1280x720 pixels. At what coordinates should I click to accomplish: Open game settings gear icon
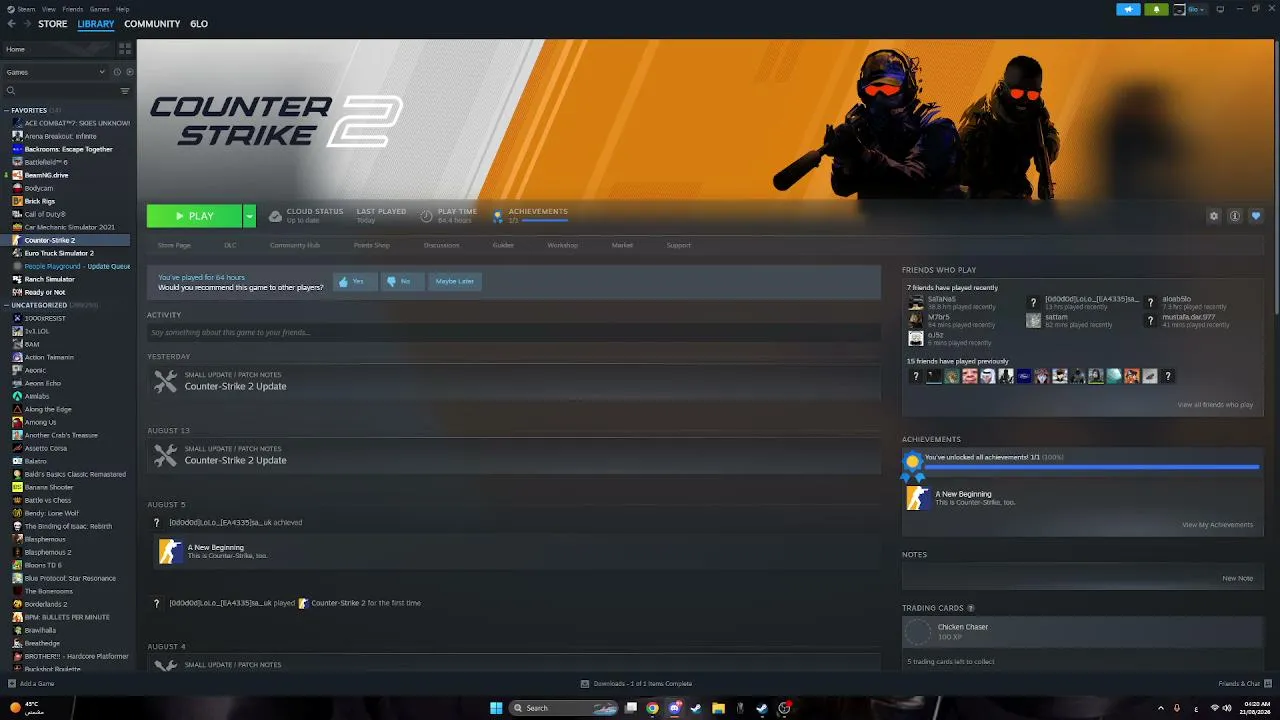1214,216
